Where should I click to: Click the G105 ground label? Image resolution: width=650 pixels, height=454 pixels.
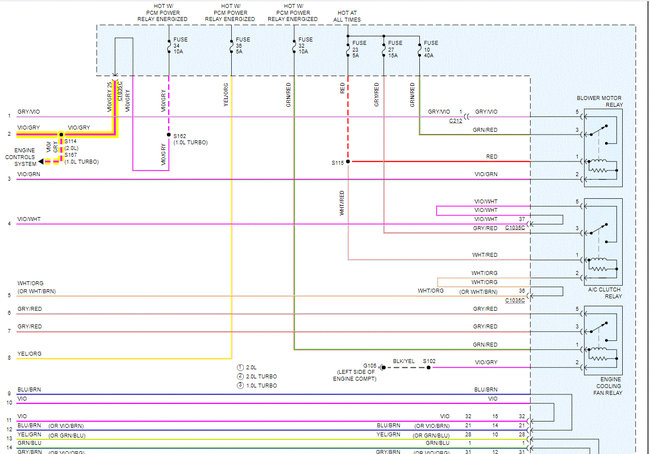click(369, 366)
